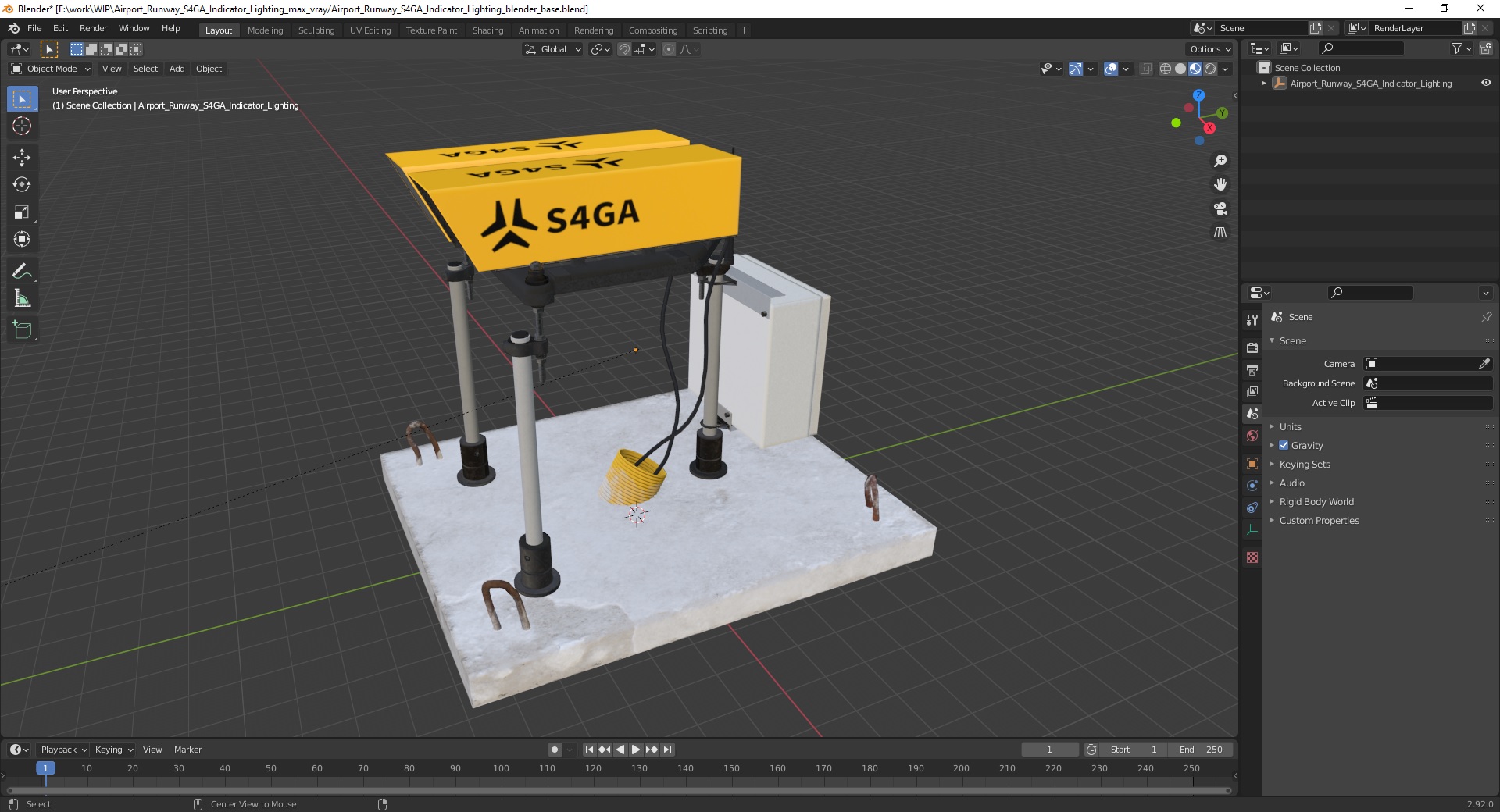Open the Global transform orientation dropdown
The height and width of the screenshot is (812, 1500).
coord(553,49)
